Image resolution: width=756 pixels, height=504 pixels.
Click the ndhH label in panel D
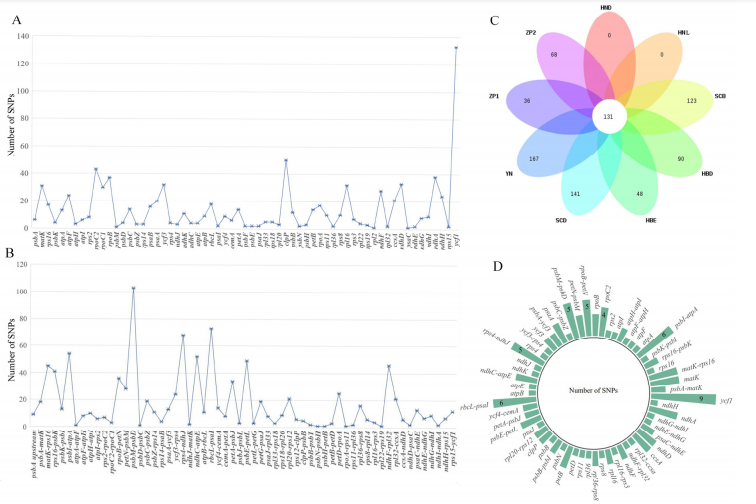point(670,407)
